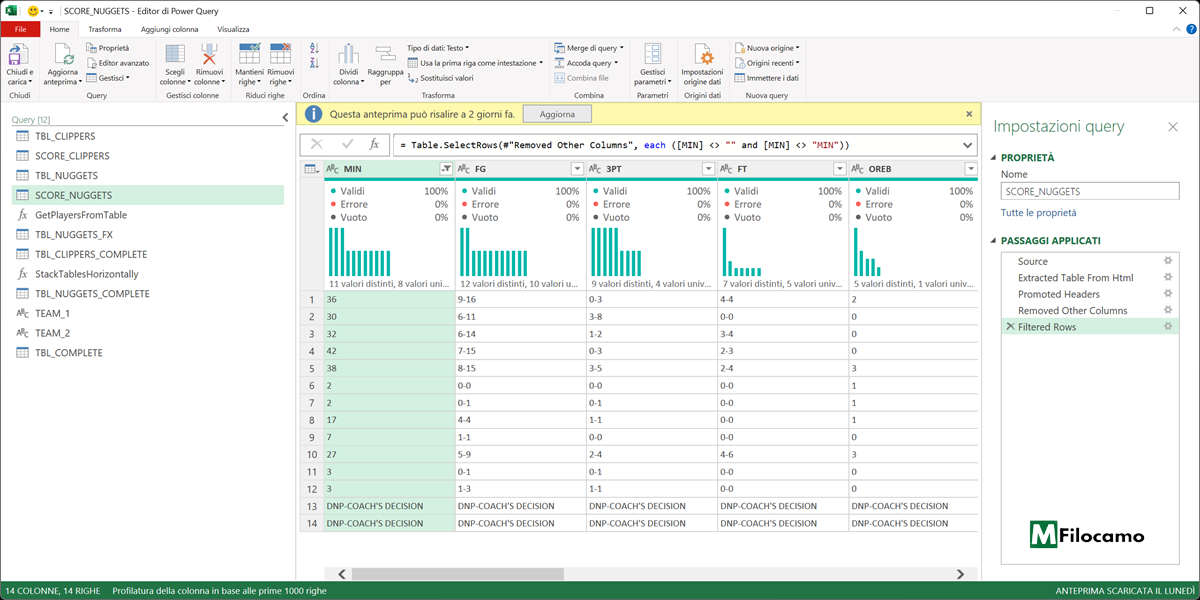The image size is (1200, 600).
Task: Click the Rimuovi colonne icon
Action: coord(209,55)
